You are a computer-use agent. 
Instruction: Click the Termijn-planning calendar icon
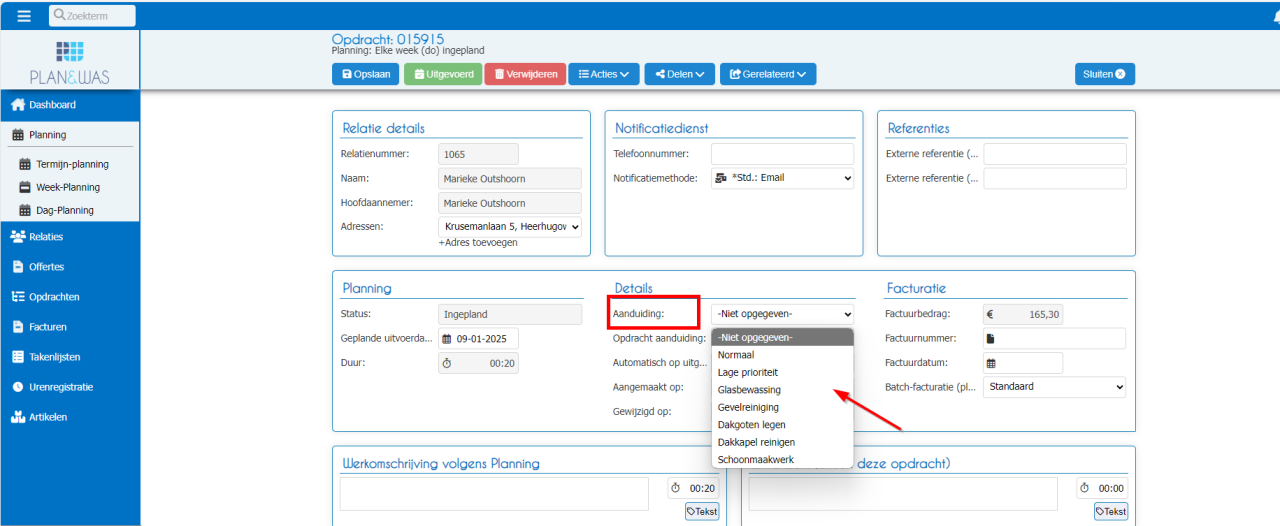click(26, 164)
